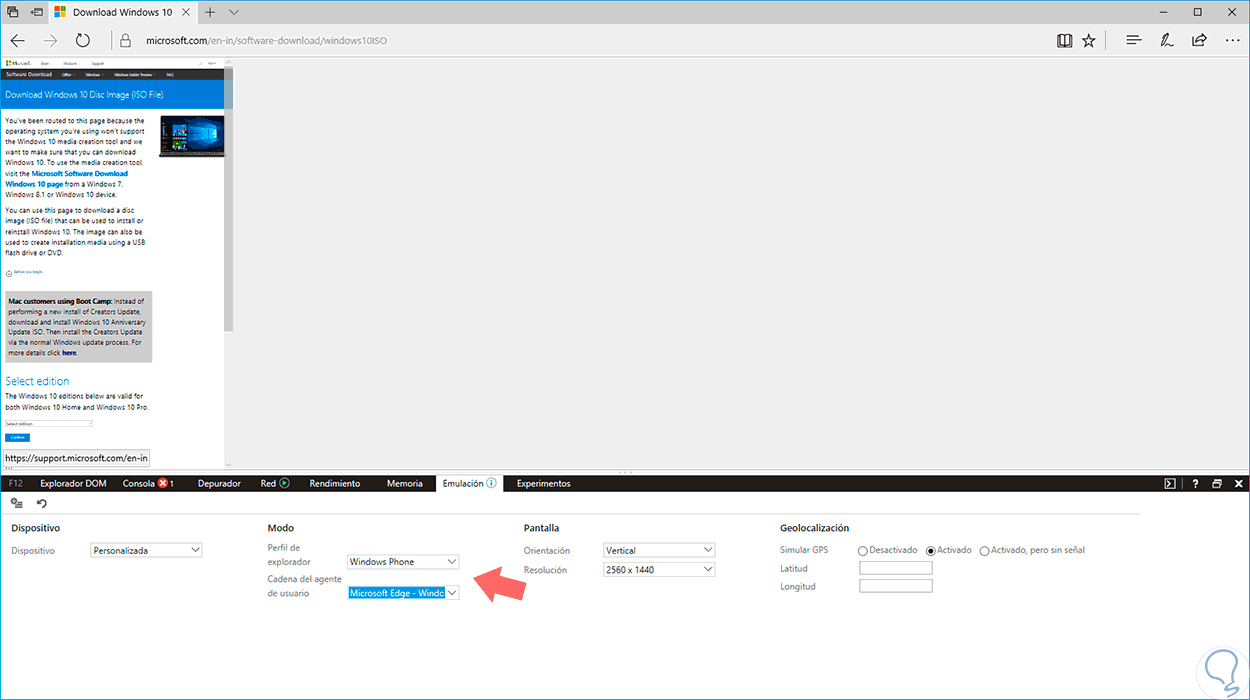
Task: Click Software Download in page header
Action: [x=28, y=74]
